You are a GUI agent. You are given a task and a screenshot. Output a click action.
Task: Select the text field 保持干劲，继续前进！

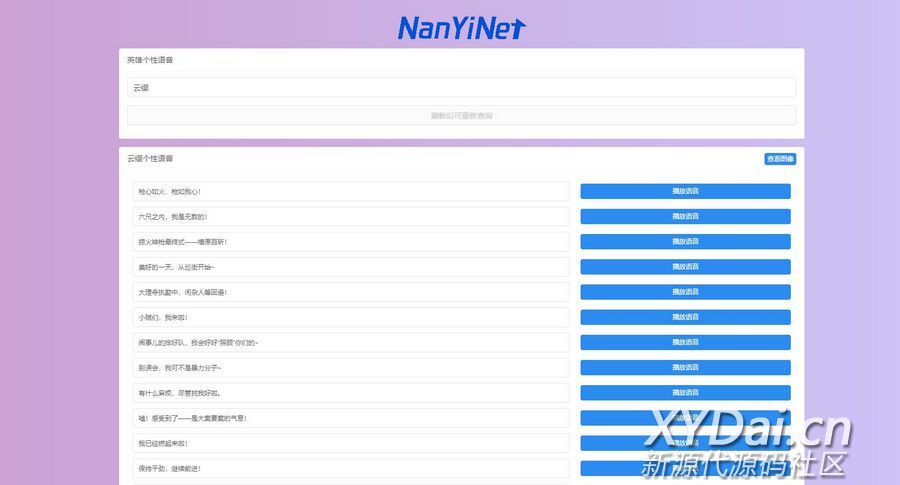[350, 468]
